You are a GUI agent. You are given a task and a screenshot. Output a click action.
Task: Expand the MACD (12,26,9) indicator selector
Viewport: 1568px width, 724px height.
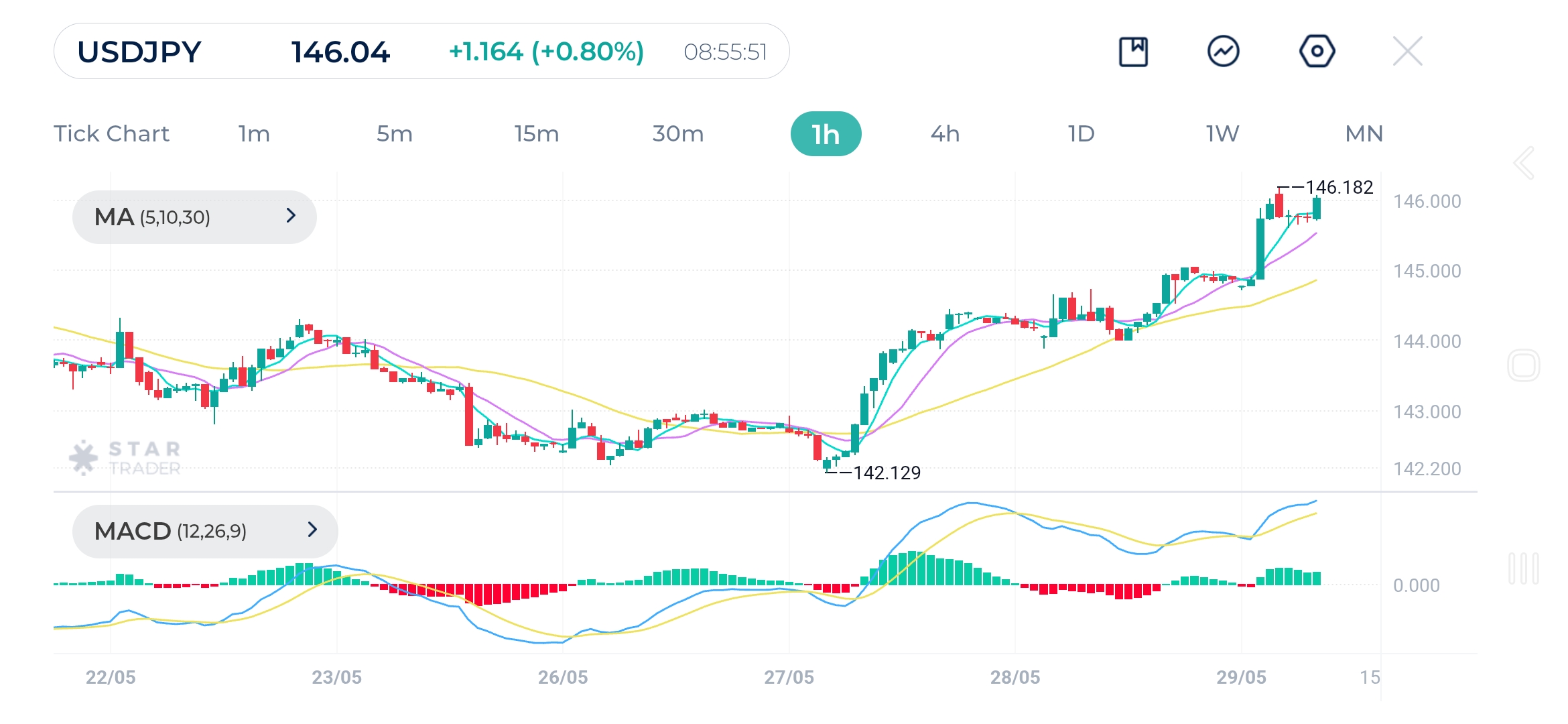pyautogui.click(x=204, y=531)
